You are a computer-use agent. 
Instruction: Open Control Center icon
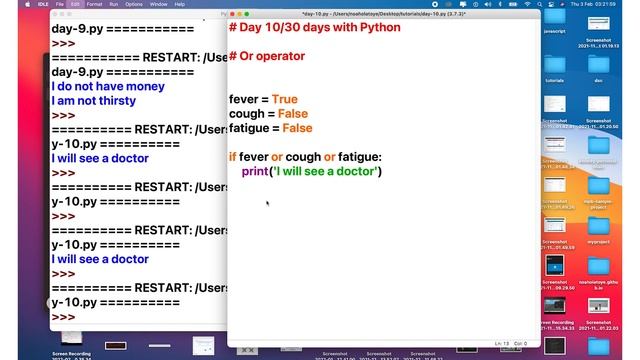click(551, 4)
